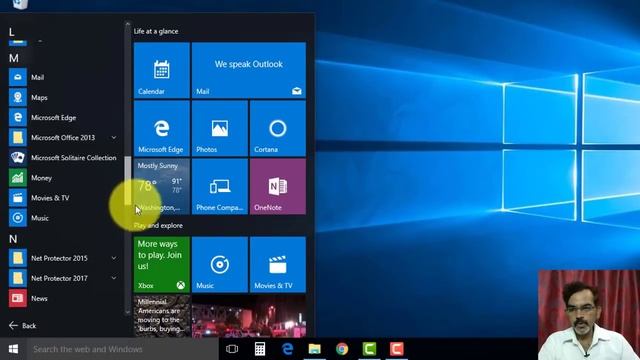The width and height of the screenshot is (640, 360).
Task: Open Task View on the taskbar
Action: click(x=232, y=349)
